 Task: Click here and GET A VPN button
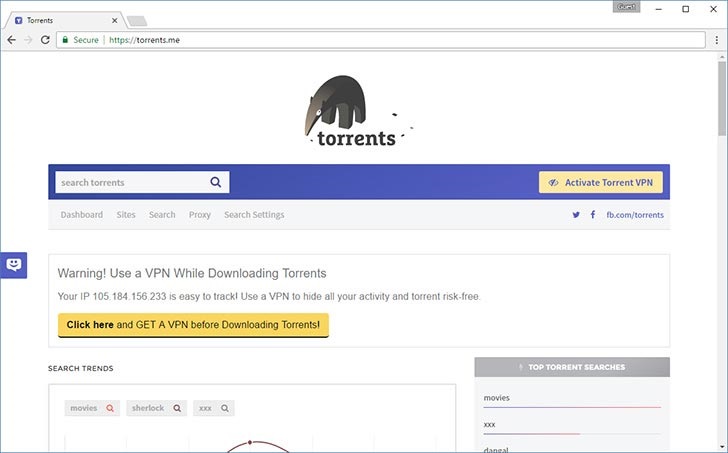click(x=193, y=325)
